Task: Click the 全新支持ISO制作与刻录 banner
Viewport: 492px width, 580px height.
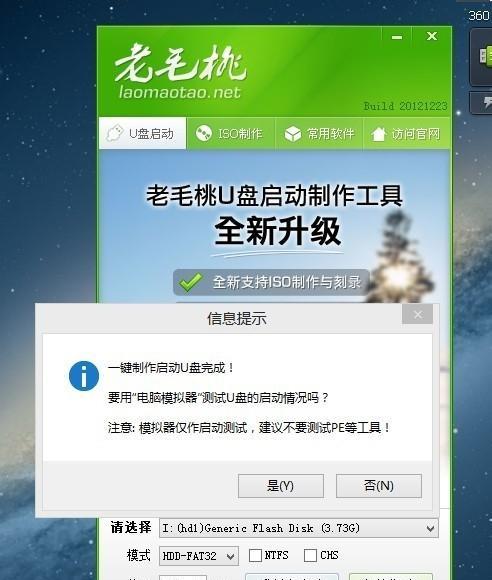Action: (271, 282)
